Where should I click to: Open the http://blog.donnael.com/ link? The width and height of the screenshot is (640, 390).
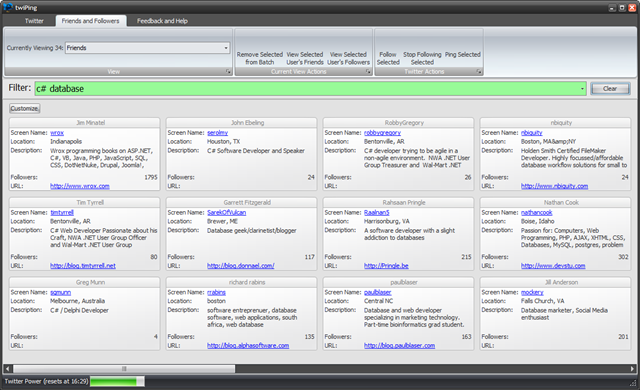[241, 266]
